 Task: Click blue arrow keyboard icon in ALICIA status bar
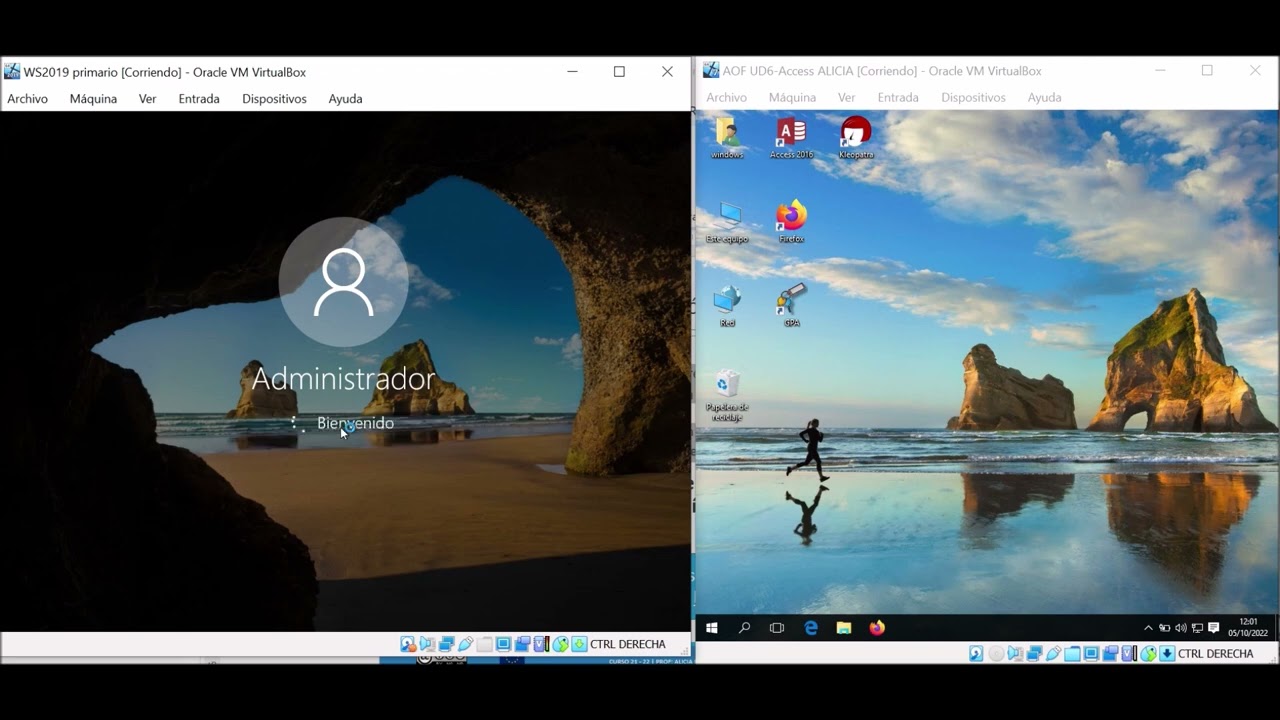(x=1167, y=653)
